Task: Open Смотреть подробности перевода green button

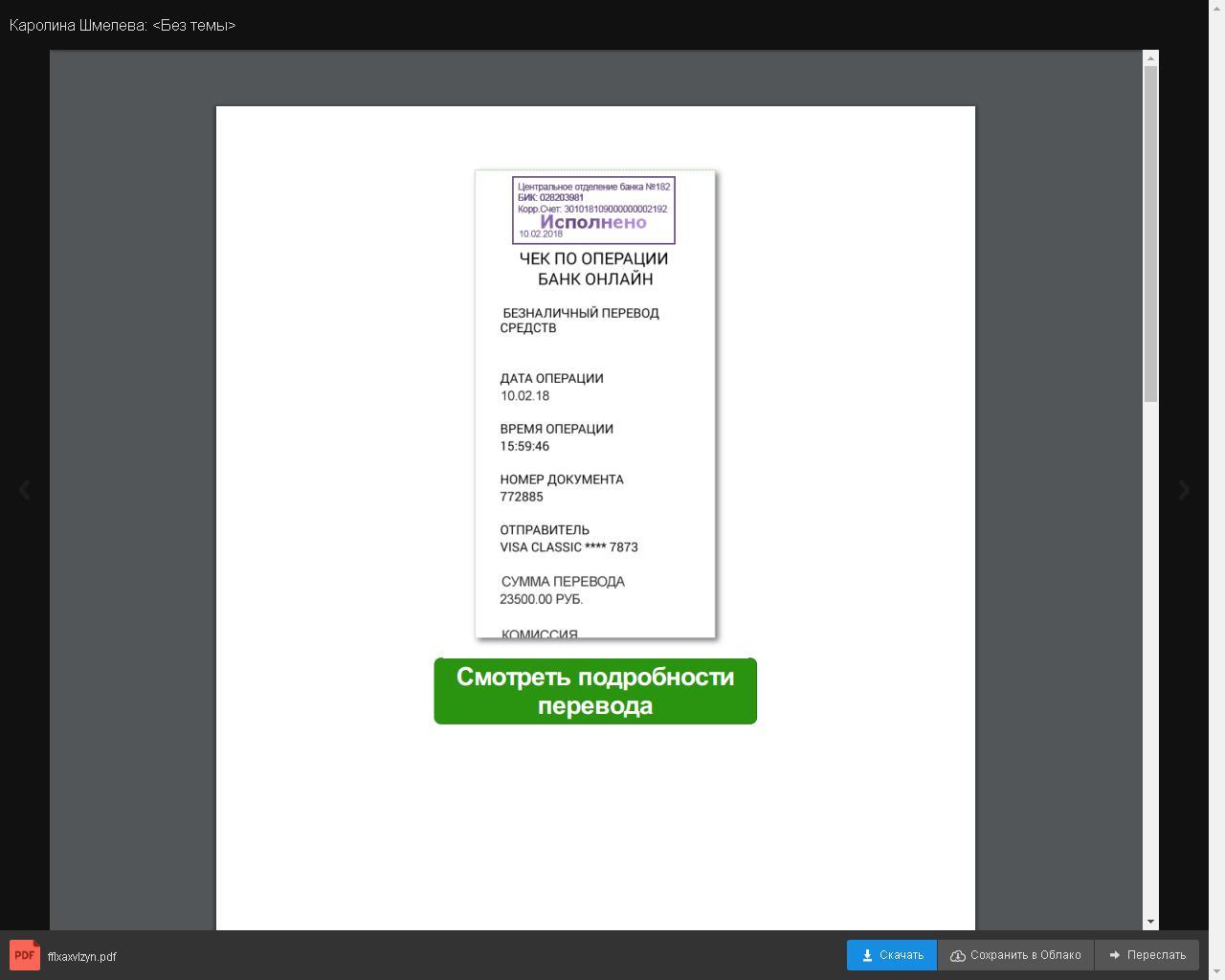Action: click(x=595, y=691)
